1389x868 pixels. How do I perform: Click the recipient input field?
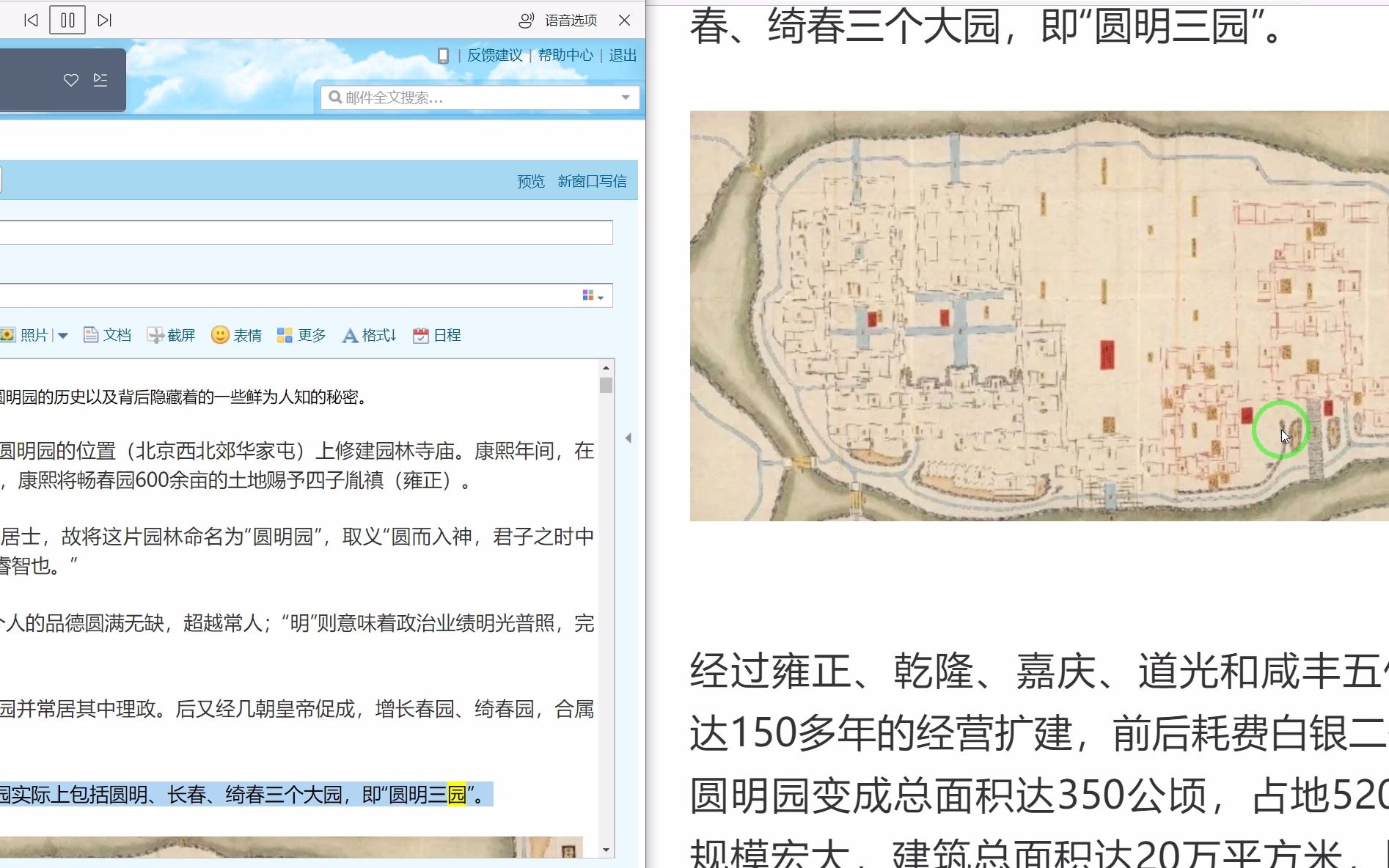306,232
